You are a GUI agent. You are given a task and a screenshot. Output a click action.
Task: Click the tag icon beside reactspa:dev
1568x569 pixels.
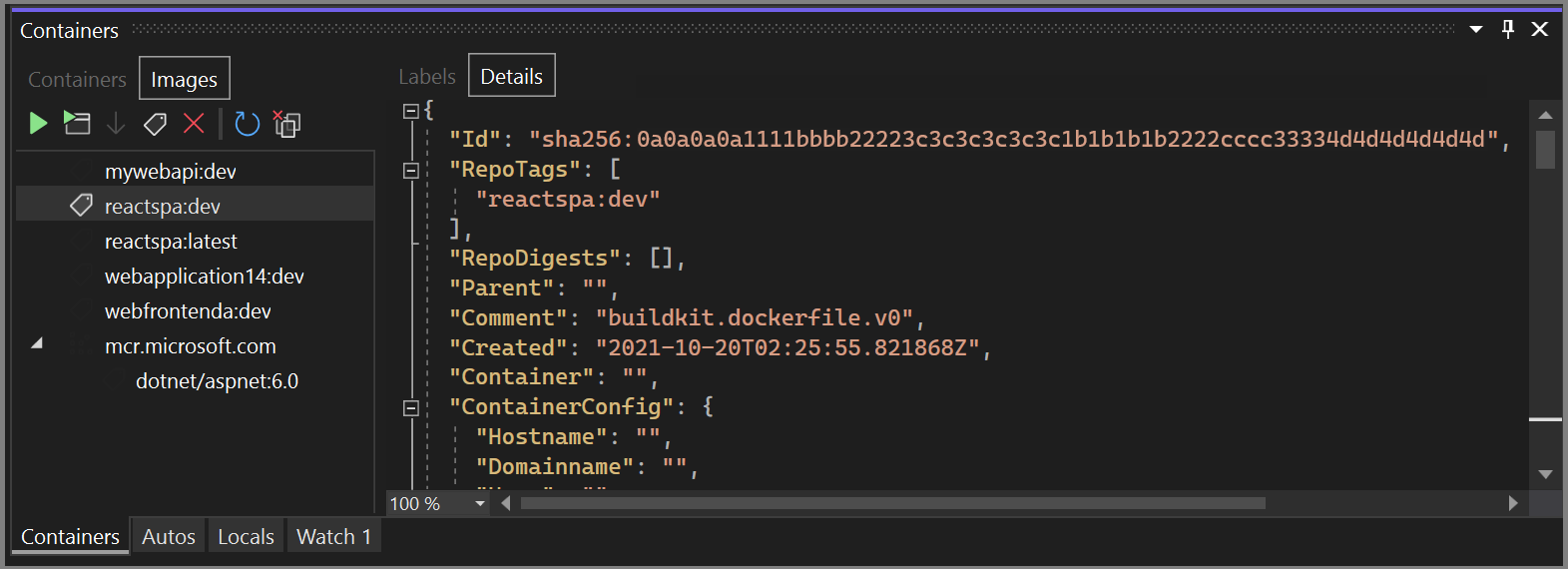point(81,206)
